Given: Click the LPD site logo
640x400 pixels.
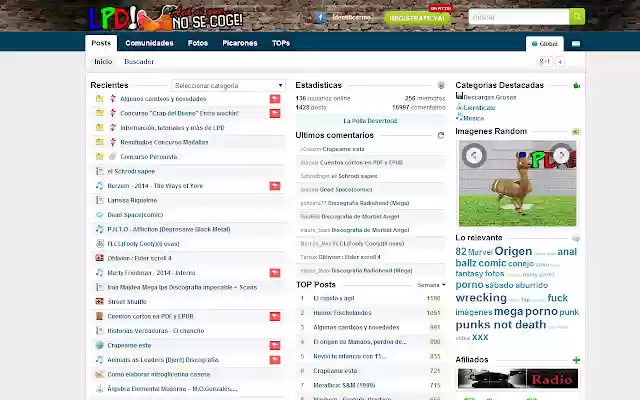Looking at the screenshot, I should coord(166,17).
